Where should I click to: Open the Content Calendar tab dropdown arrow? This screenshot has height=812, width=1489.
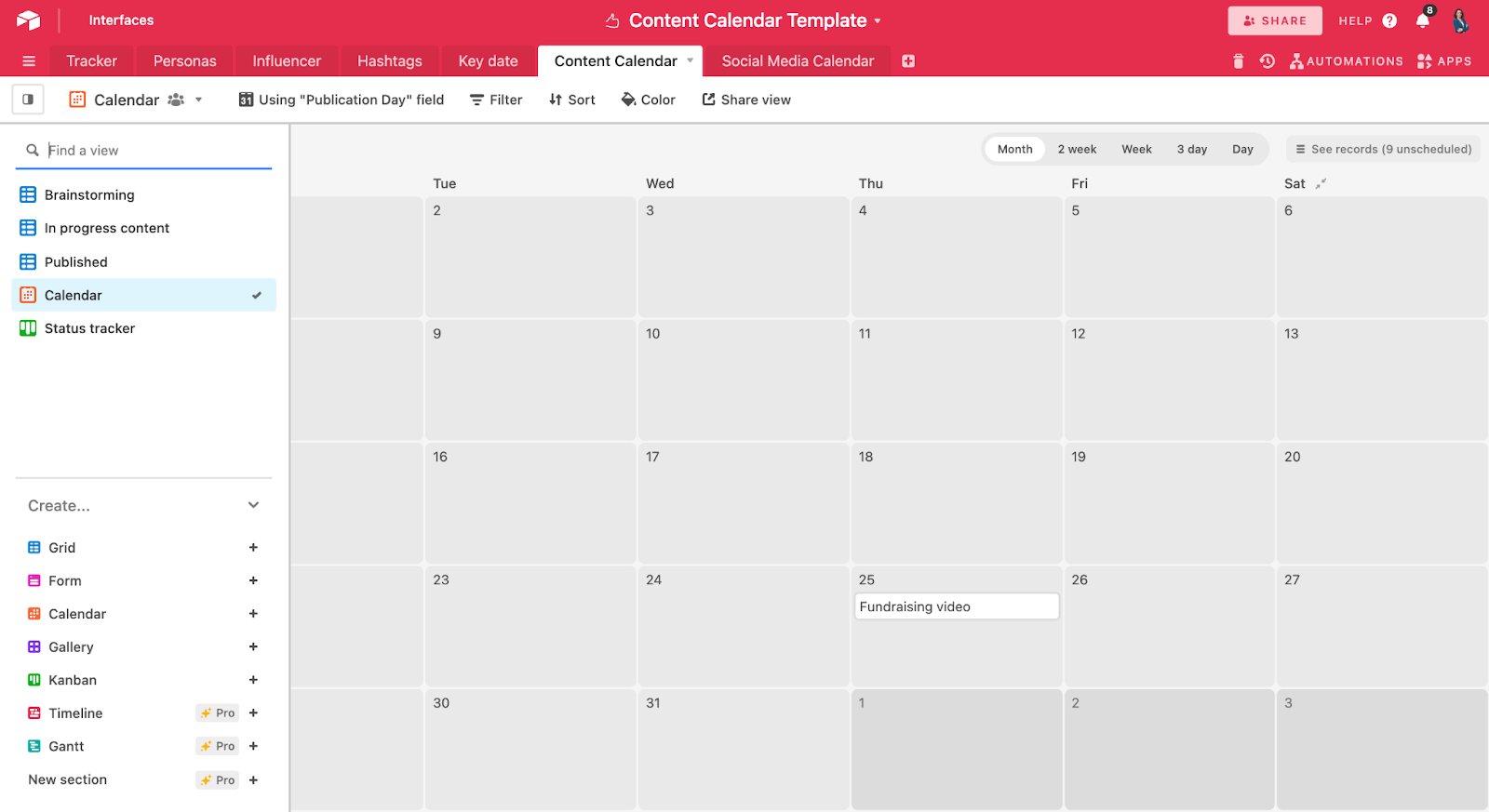click(x=691, y=60)
